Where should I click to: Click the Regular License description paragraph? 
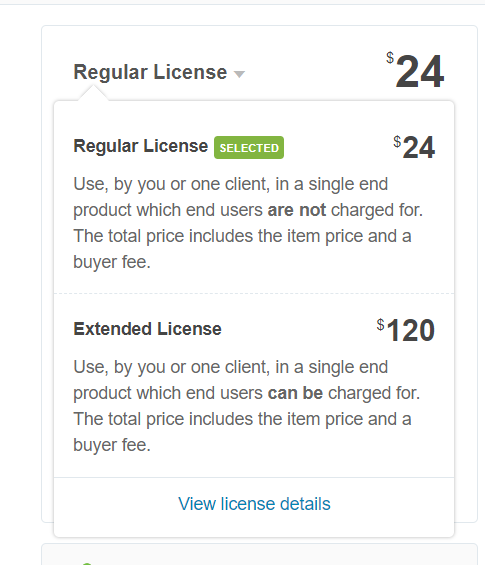(x=248, y=223)
